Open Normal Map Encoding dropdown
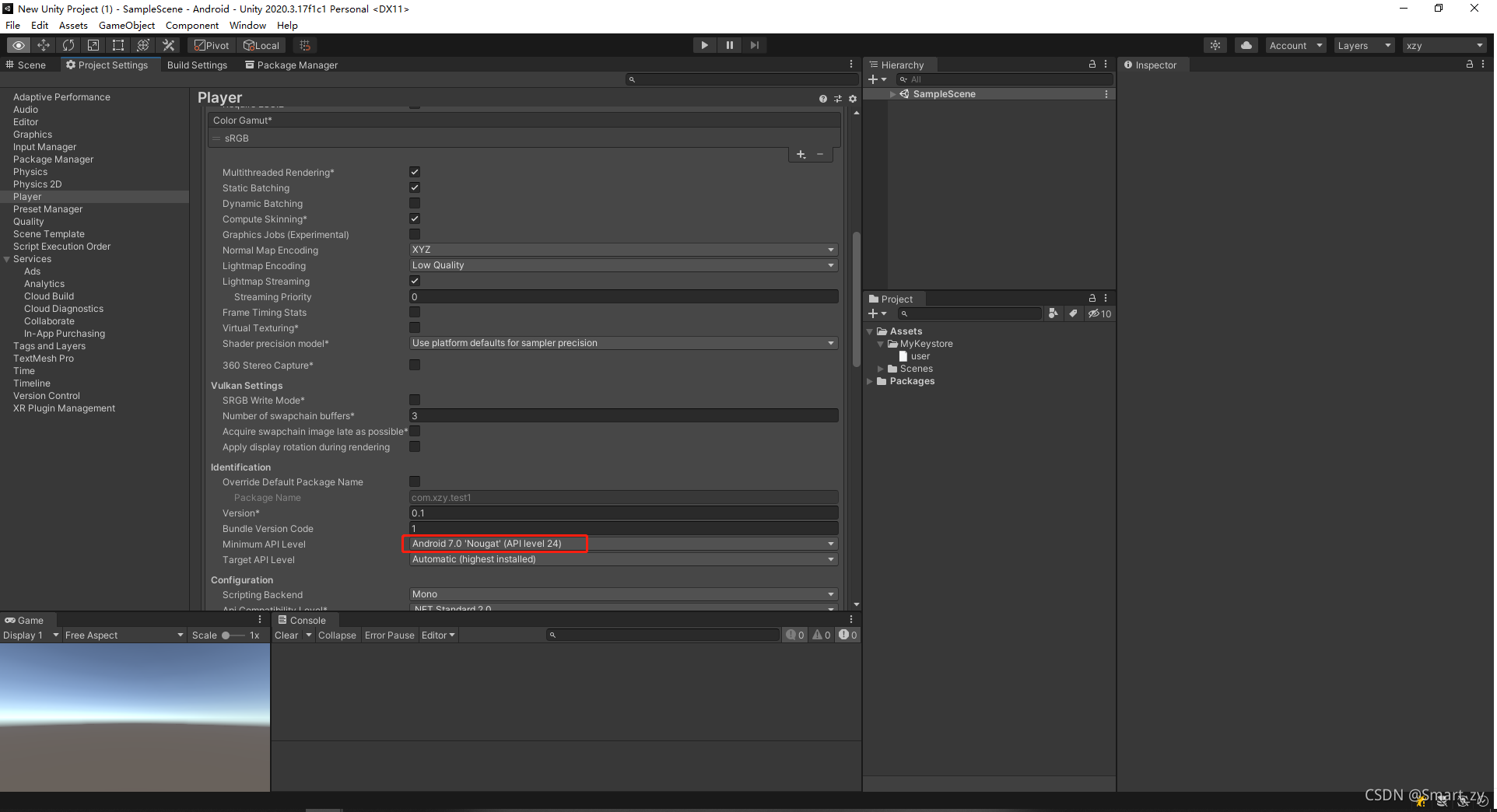 point(623,250)
